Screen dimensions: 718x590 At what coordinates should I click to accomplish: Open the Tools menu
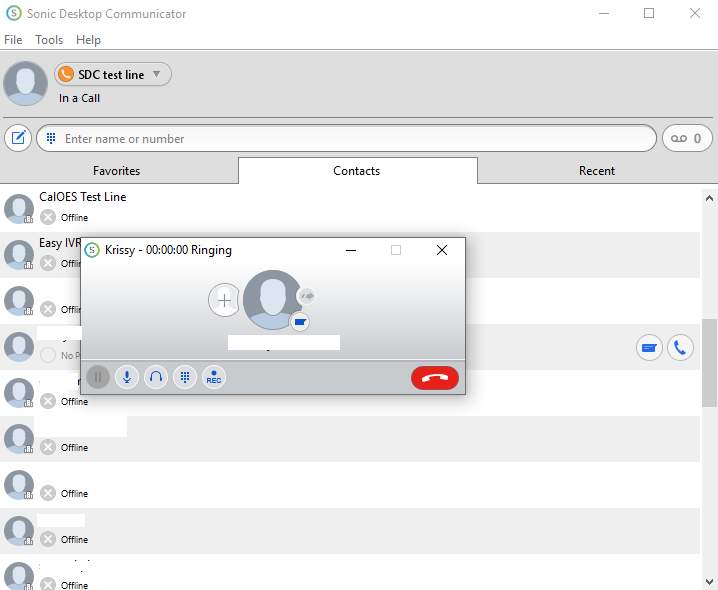point(49,40)
